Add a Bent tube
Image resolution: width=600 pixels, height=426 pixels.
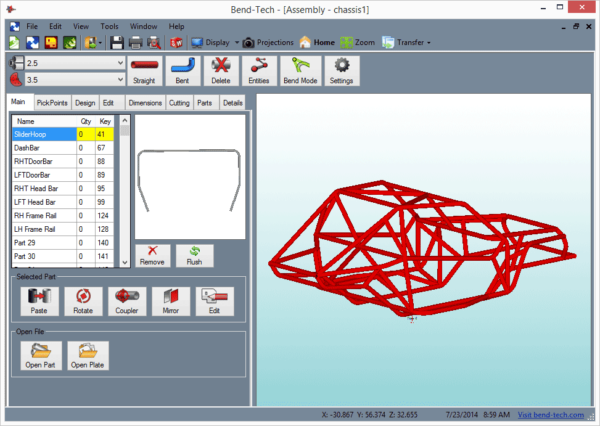183,71
